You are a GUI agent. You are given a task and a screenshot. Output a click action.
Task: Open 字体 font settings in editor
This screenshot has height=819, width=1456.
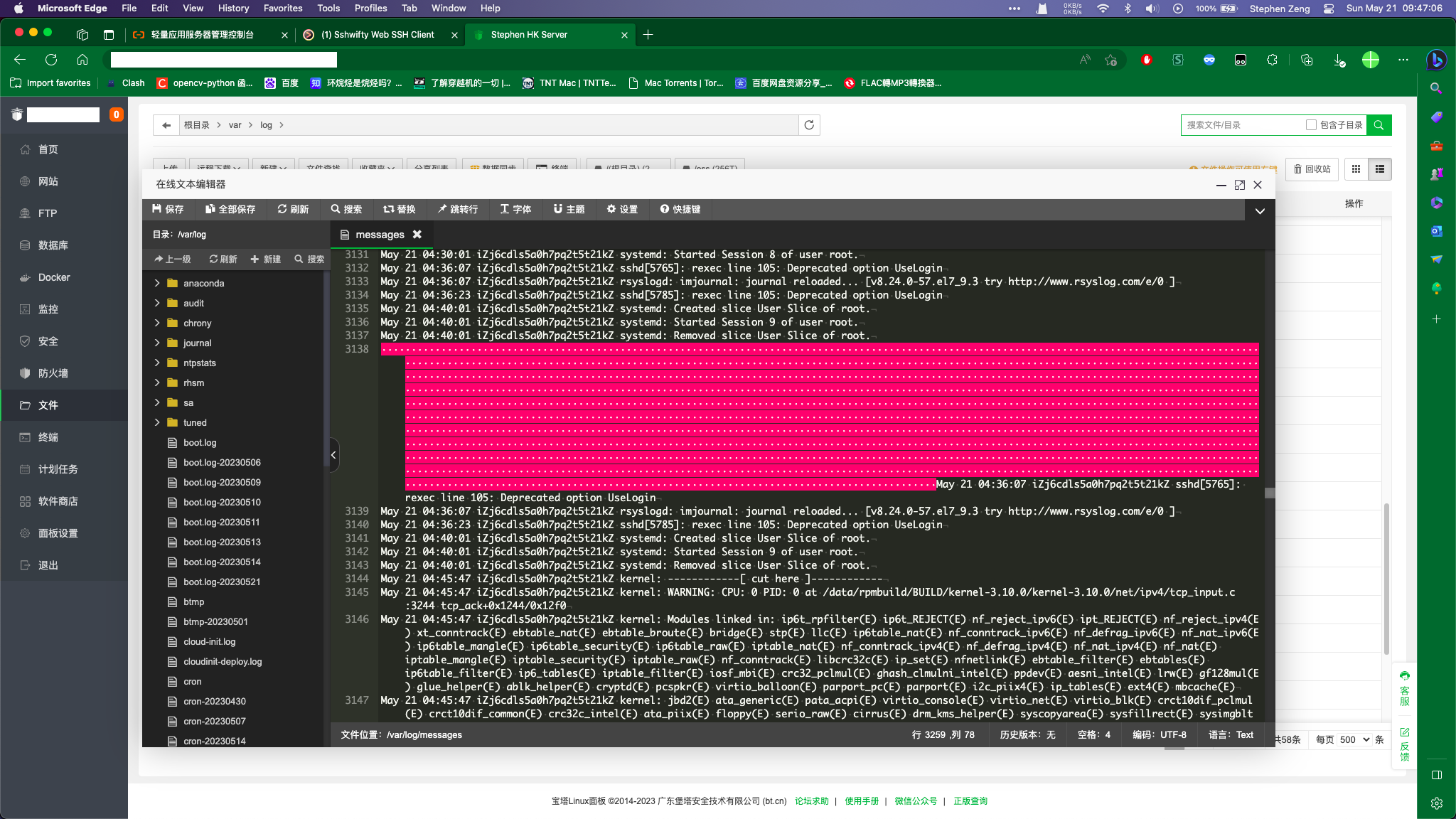(515, 209)
